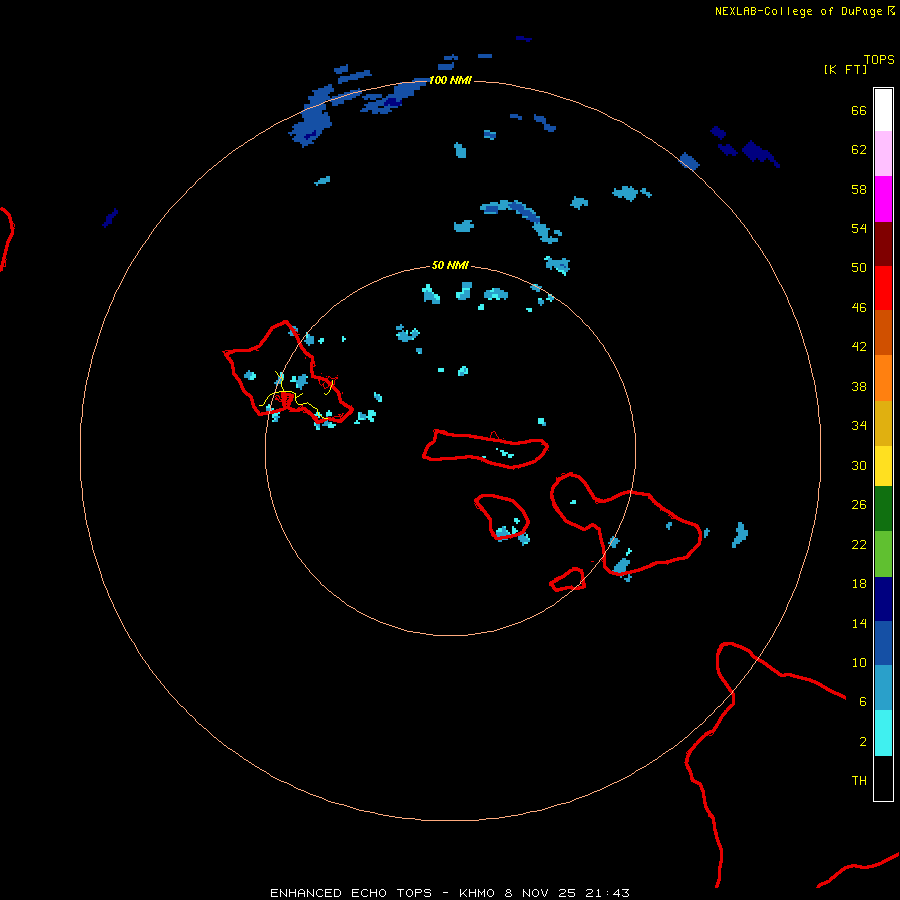Click the gold 34 kft legend swatch
The width and height of the screenshot is (900, 900).
point(883,423)
